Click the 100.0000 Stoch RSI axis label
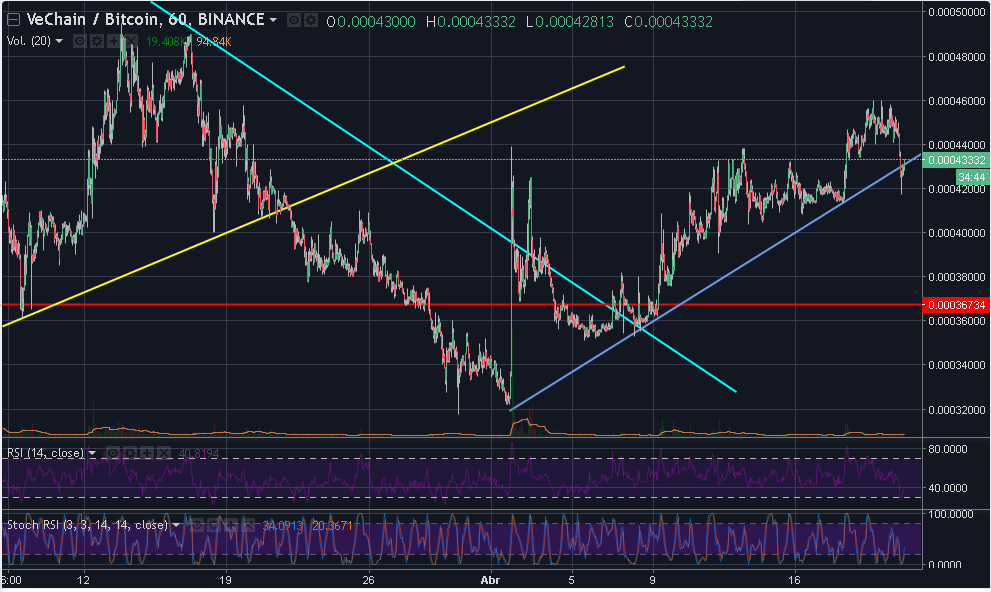This screenshot has height=592, width=991. pos(950,514)
